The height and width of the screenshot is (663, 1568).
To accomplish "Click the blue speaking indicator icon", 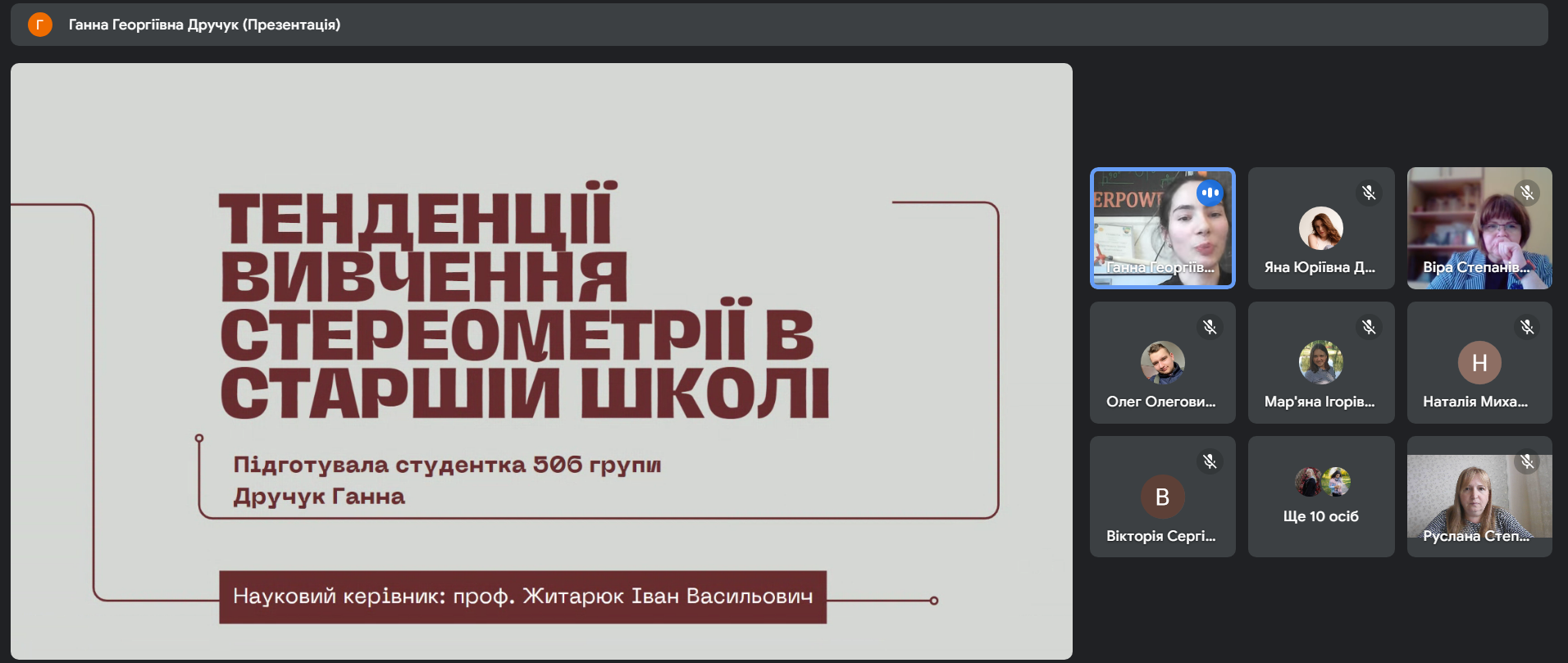I will [1210, 193].
